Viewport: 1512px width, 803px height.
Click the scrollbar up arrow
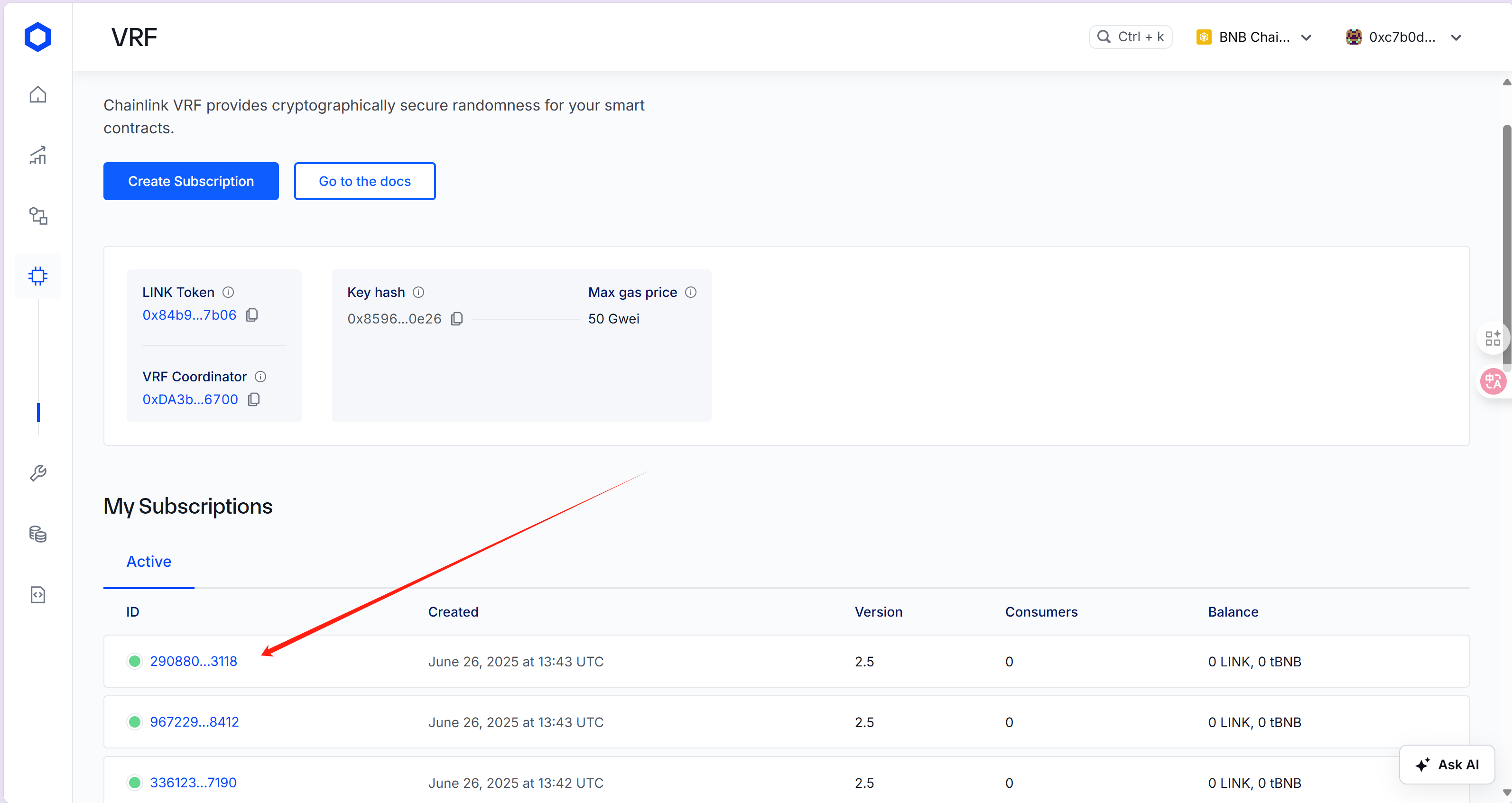pos(1507,82)
